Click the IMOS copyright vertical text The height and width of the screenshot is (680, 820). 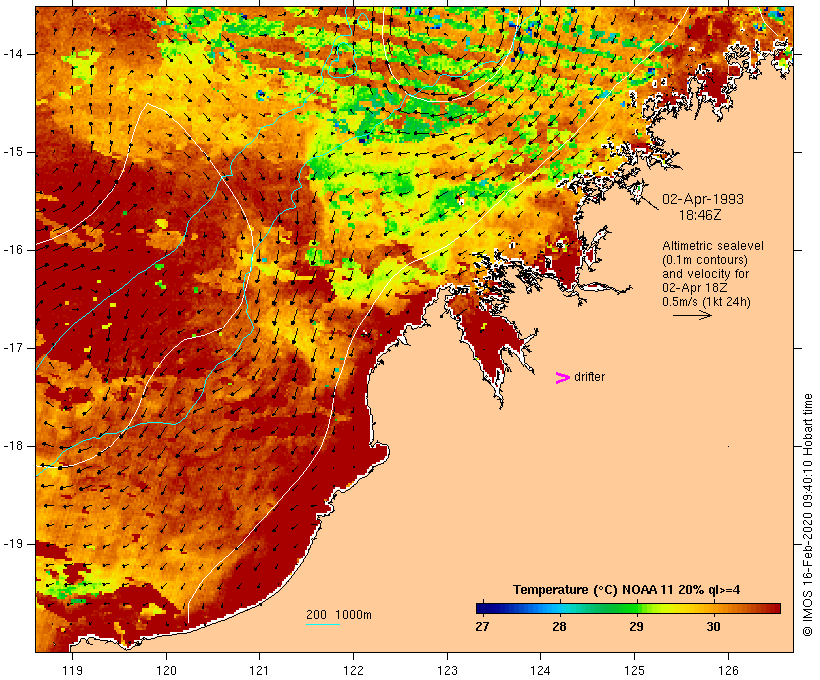[807, 515]
